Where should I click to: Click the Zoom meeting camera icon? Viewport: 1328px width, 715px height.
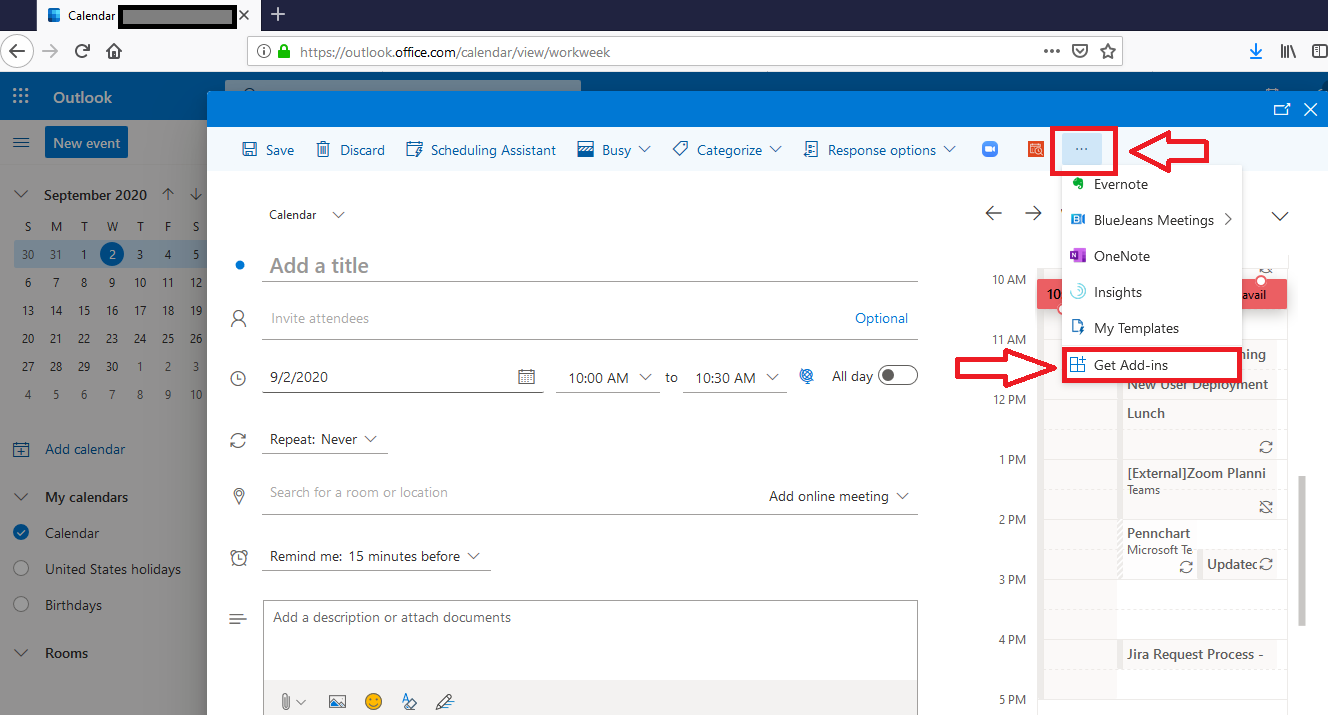[x=989, y=148]
